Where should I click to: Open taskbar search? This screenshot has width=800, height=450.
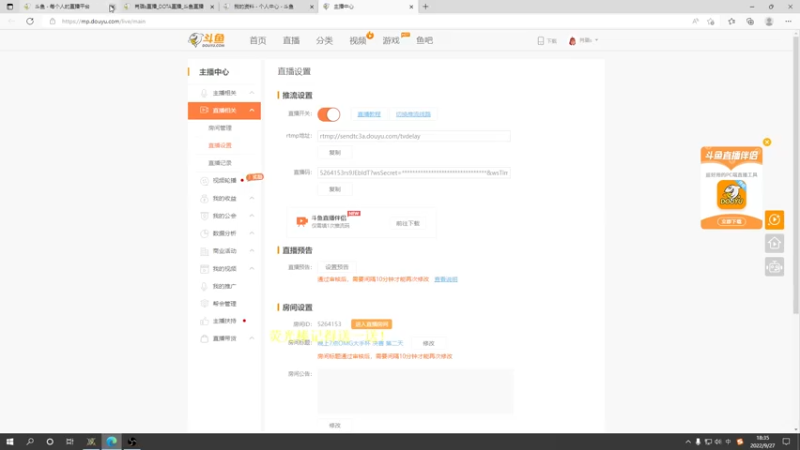pos(30,442)
